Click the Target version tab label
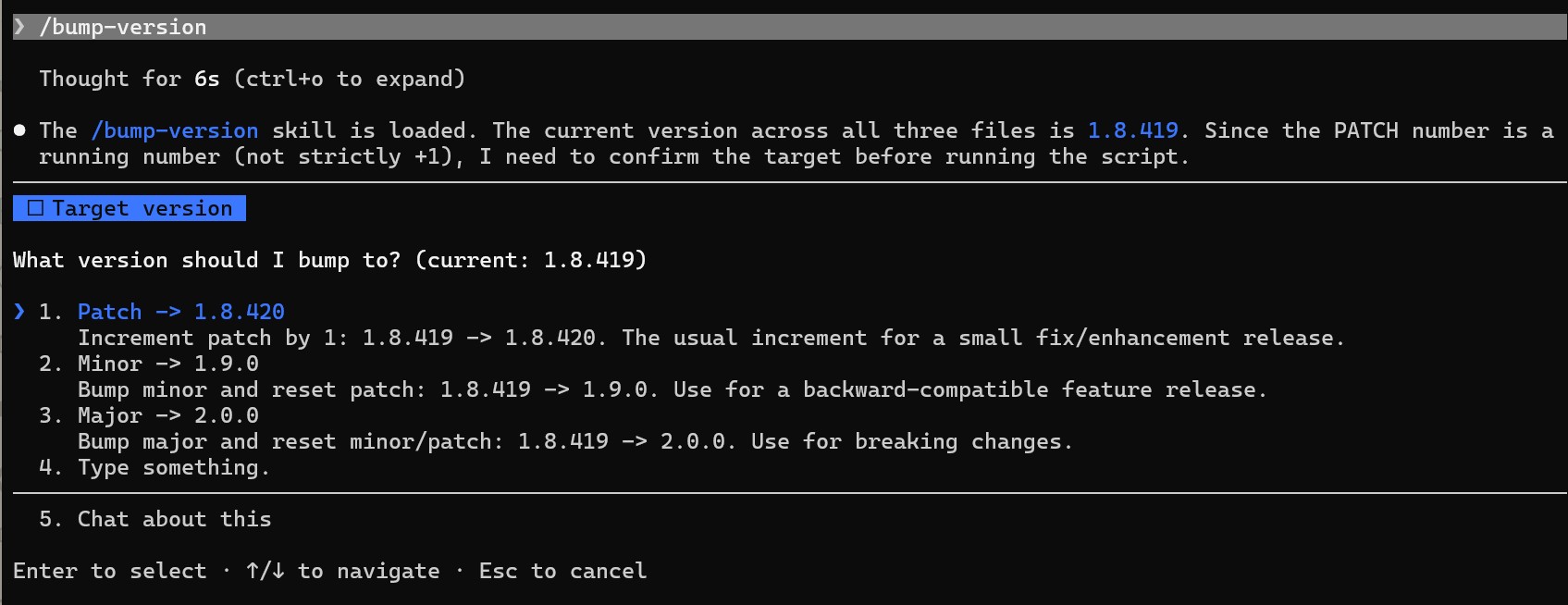Image resolution: width=1568 pixels, height=605 pixels. coord(142,208)
